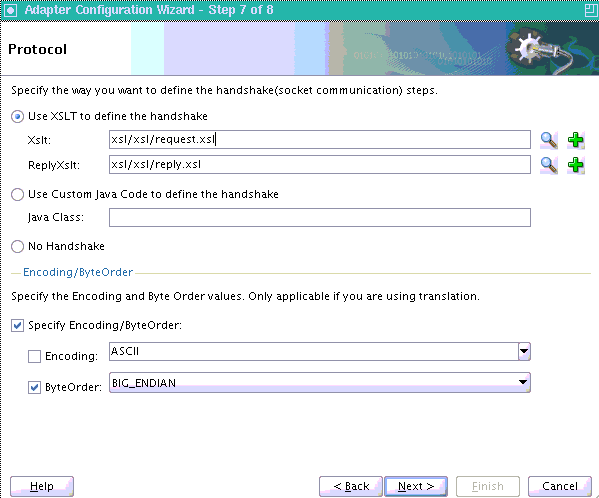Add new Xslt file with green plus

click(x=576, y=140)
